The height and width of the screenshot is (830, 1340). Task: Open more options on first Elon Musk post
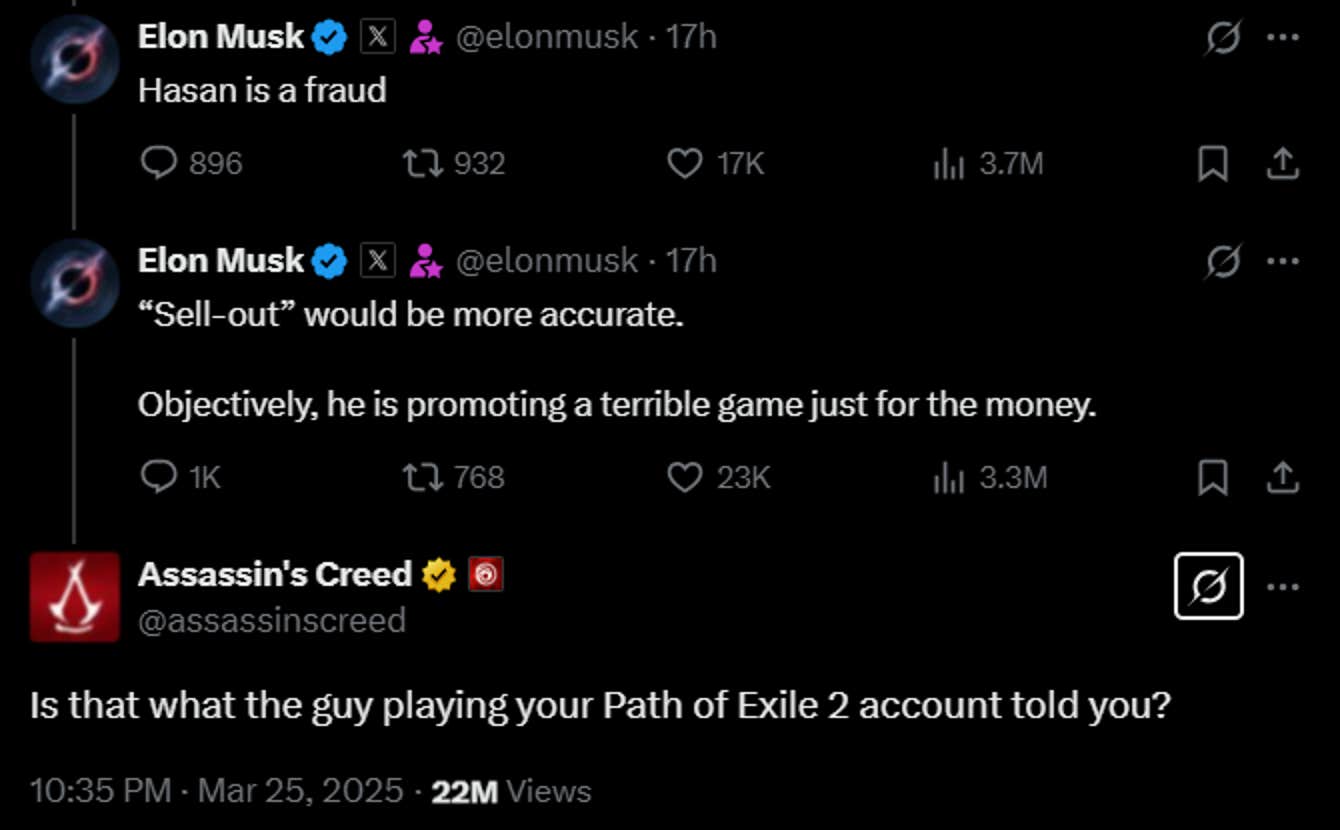(x=1283, y=38)
